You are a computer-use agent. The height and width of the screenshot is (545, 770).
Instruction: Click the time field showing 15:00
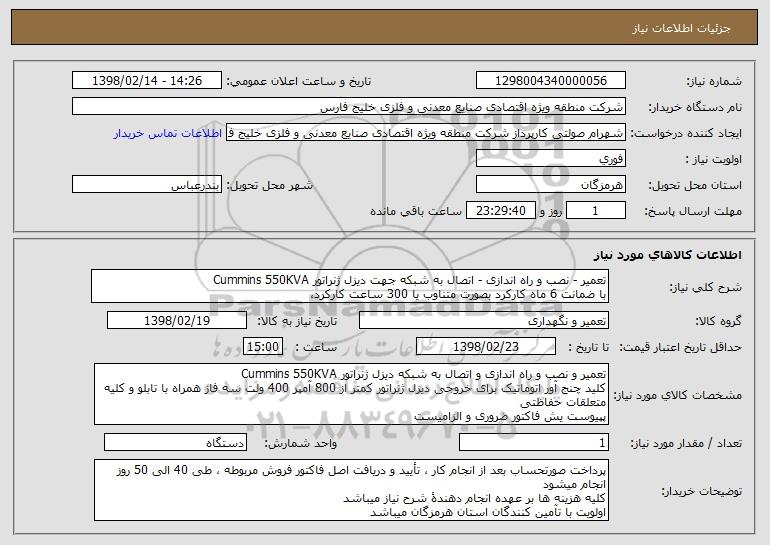click(263, 347)
